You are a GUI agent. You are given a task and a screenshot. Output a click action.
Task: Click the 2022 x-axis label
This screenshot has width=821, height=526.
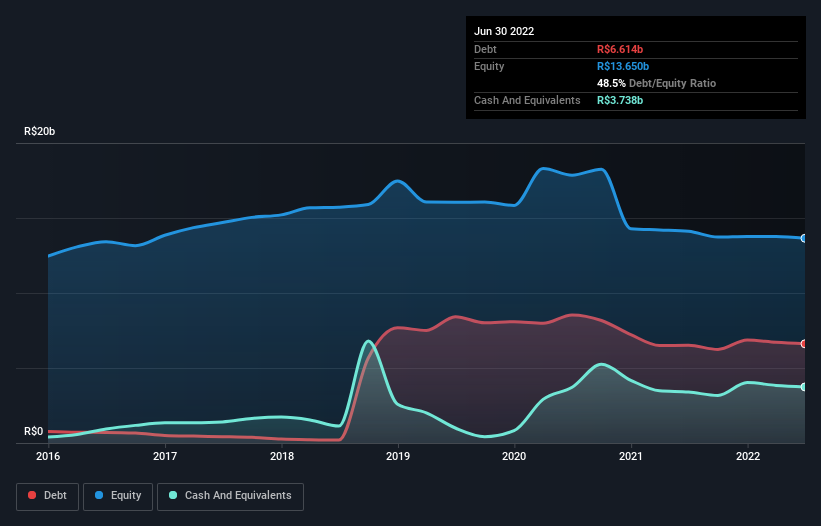(x=748, y=456)
